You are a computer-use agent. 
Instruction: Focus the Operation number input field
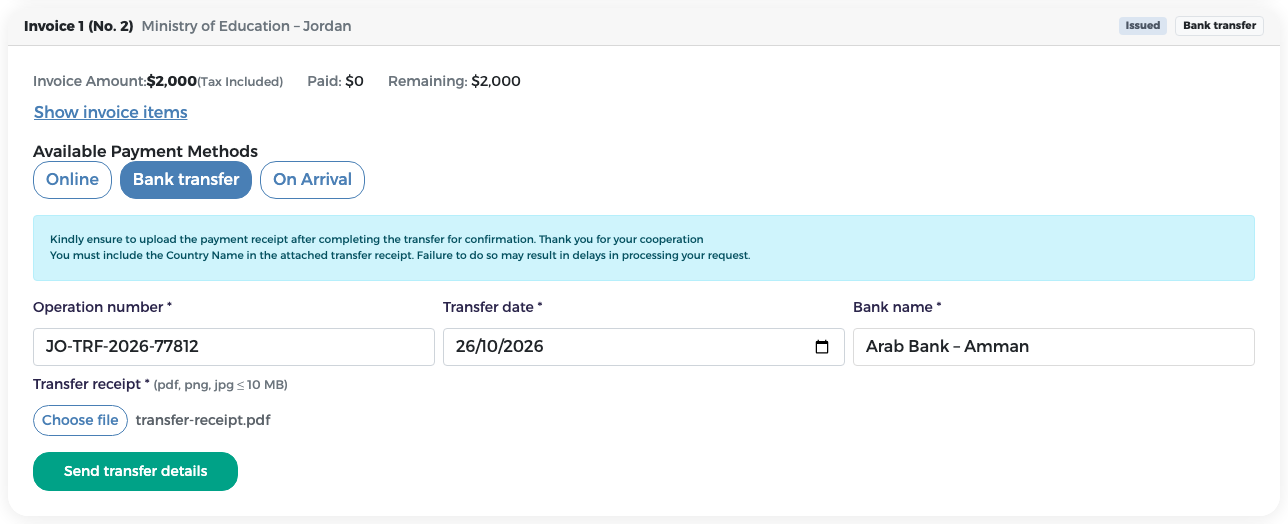pos(234,347)
